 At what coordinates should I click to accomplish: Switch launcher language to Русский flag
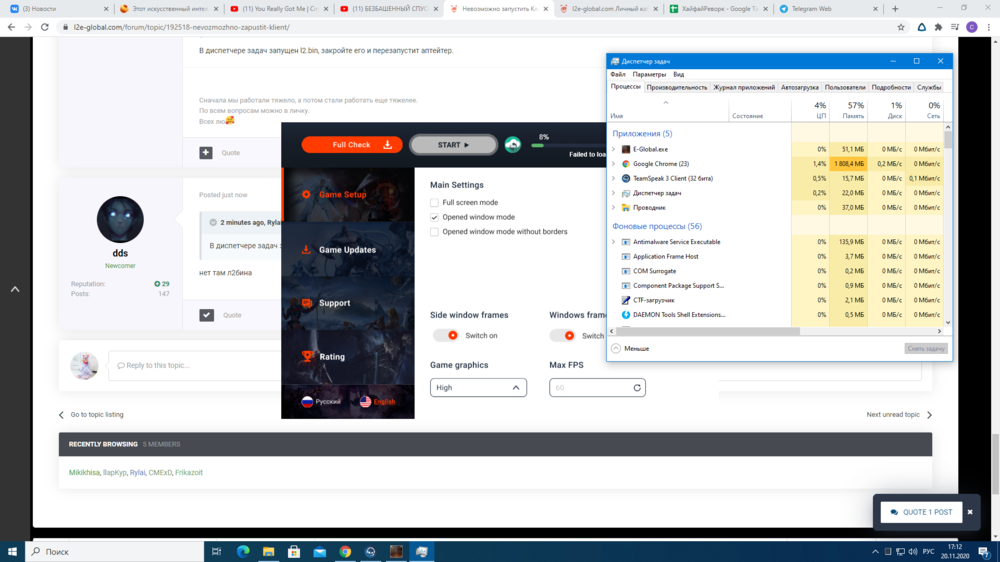[x=321, y=402]
